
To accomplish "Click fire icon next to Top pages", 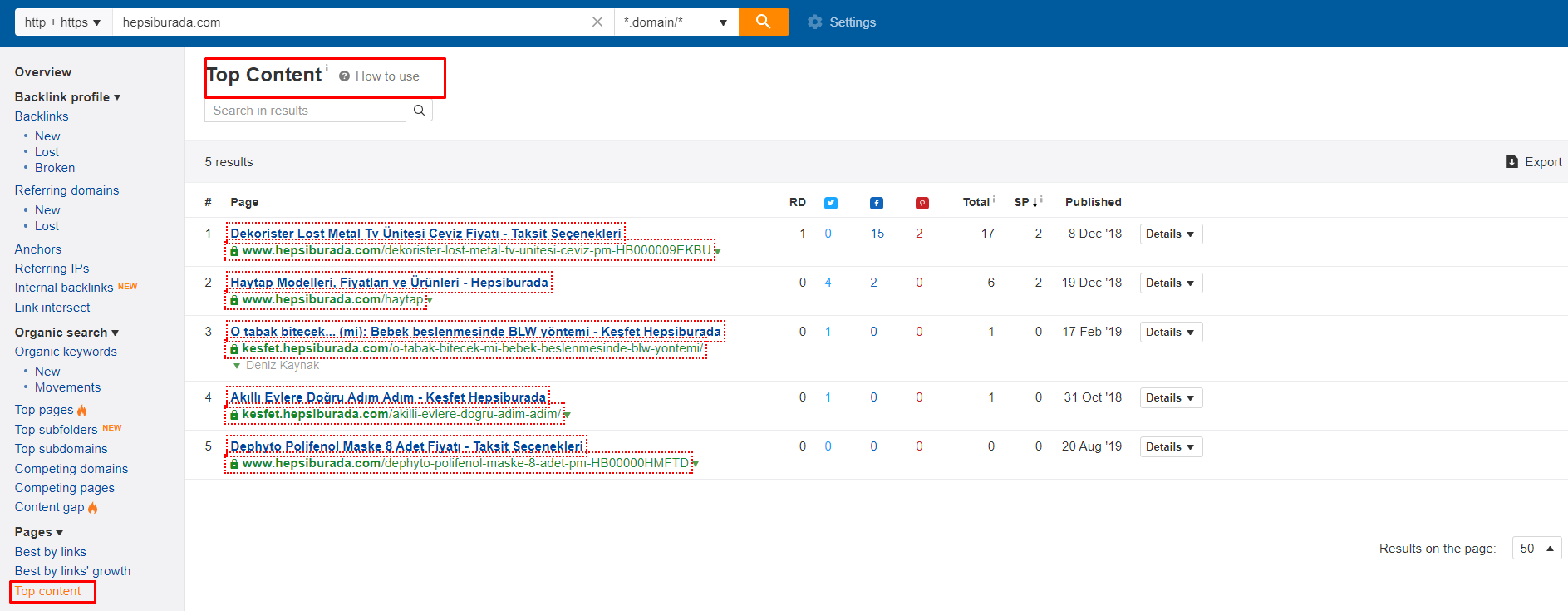I will point(81,410).
